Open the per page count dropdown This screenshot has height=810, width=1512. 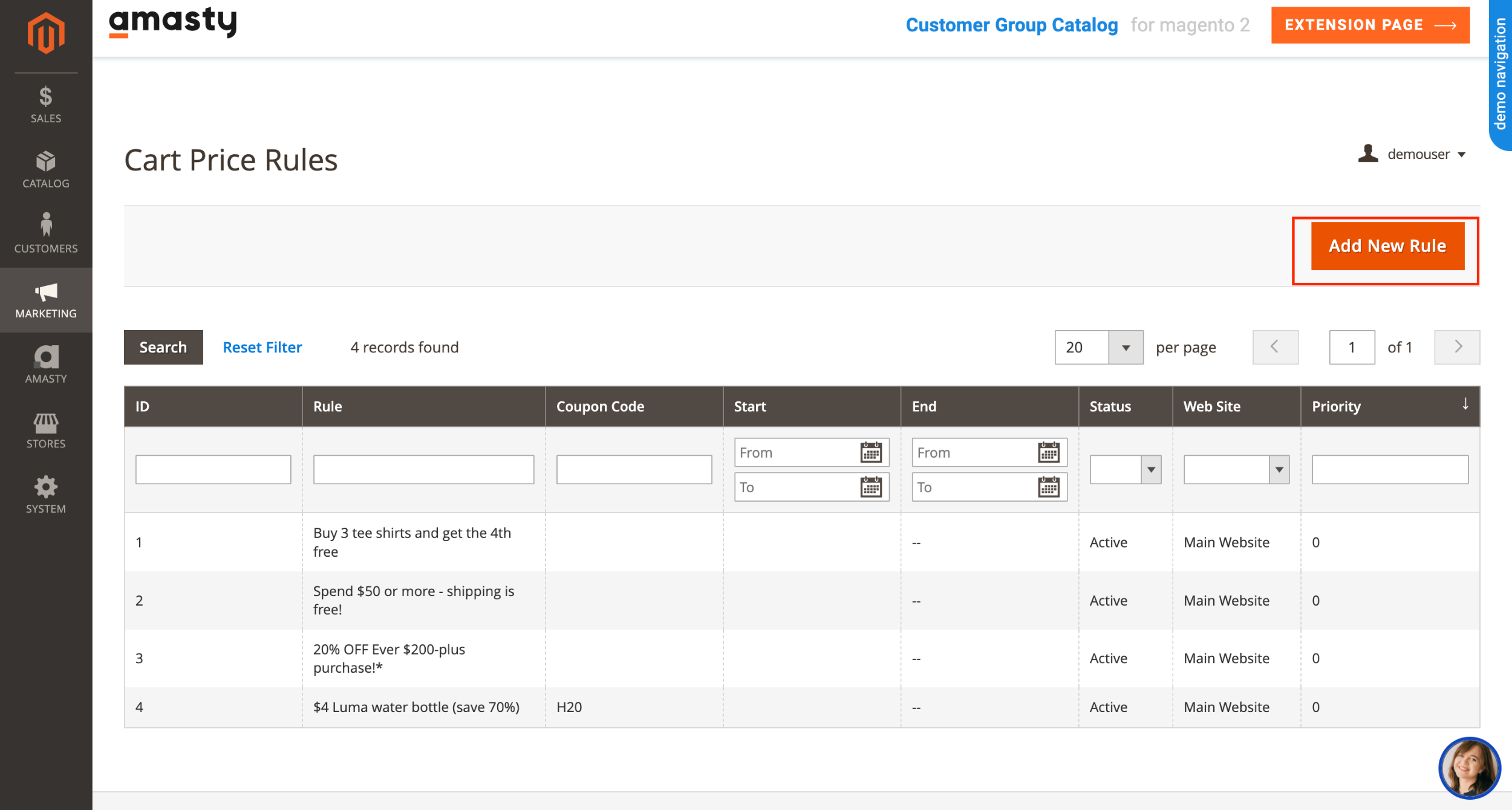(1126, 347)
